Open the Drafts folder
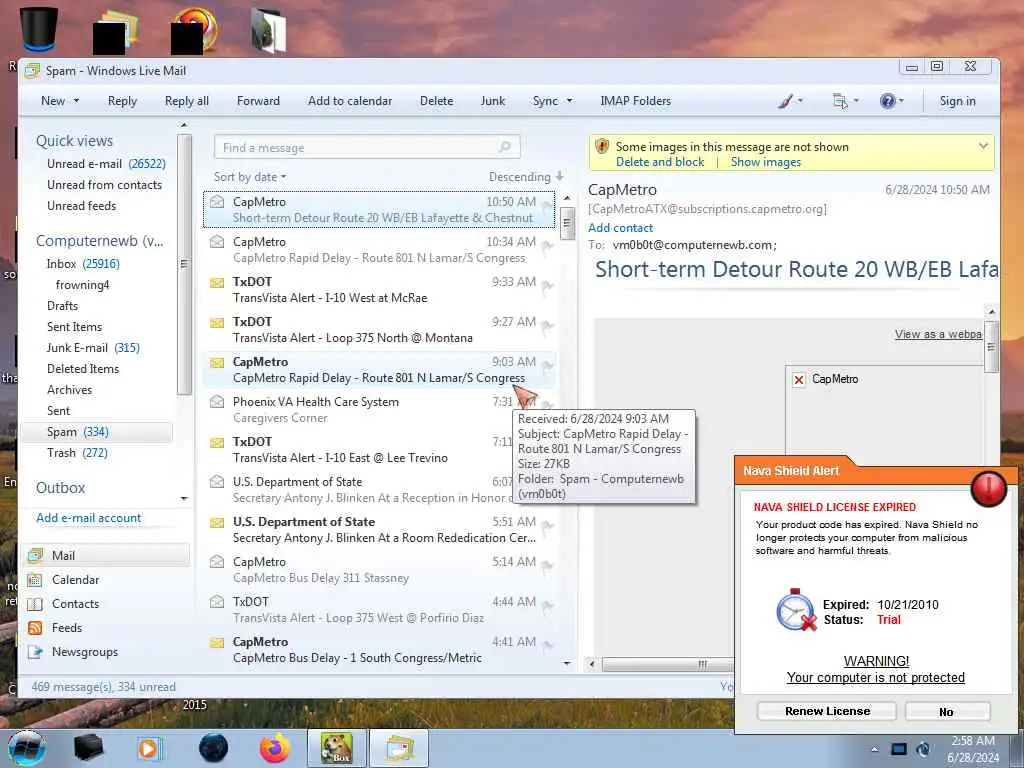Image resolution: width=1024 pixels, height=768 pixels. tap(62, 306)
